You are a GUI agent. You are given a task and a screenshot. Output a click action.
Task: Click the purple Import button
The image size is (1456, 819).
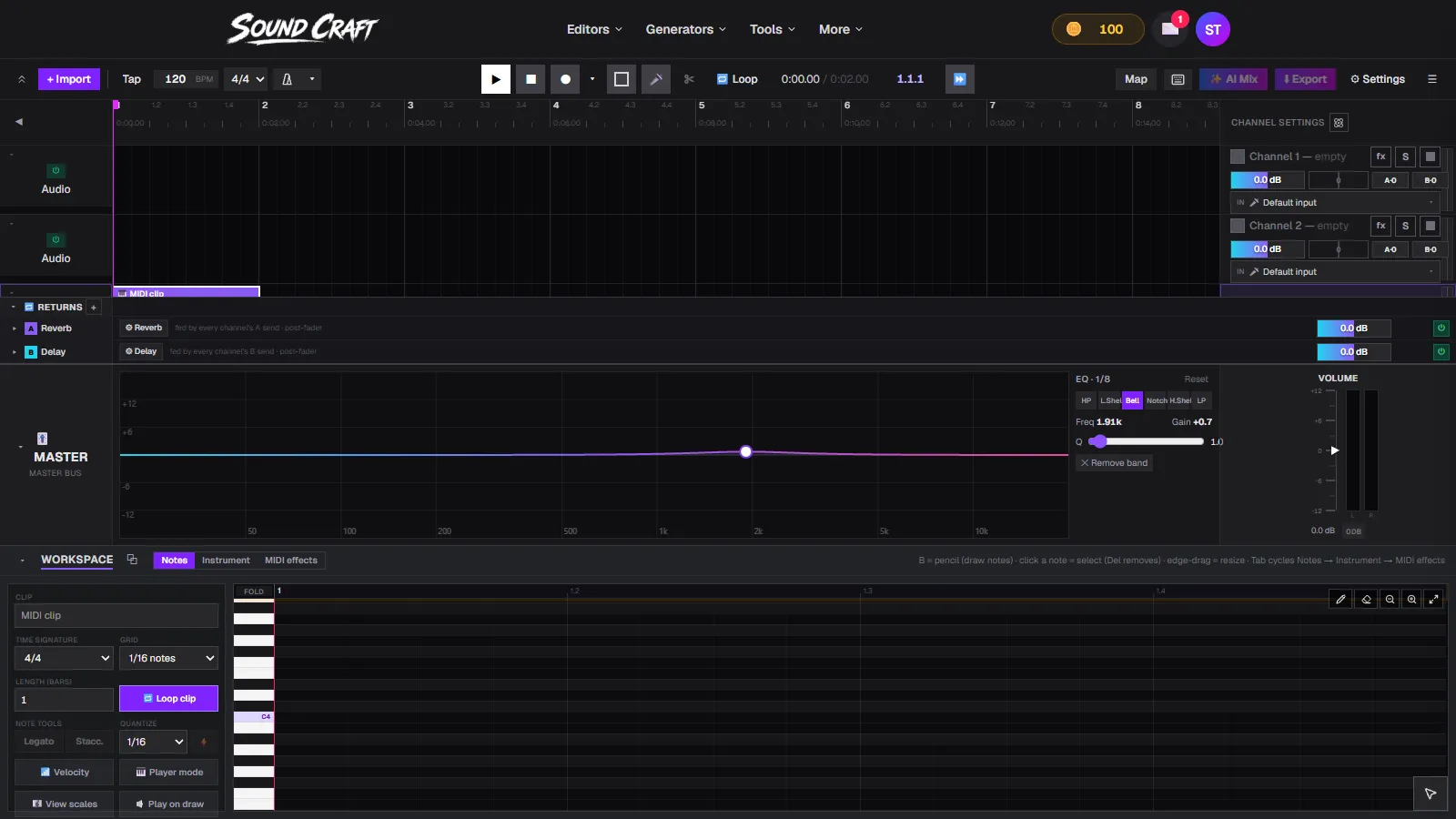tap(68, 79)
